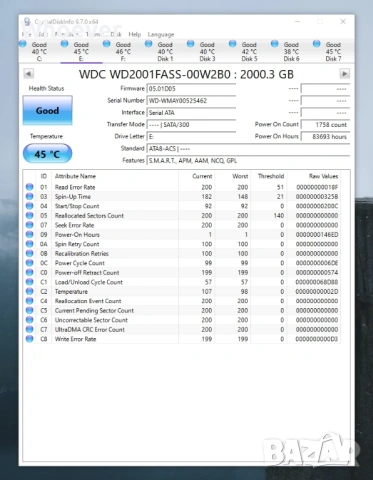The height and width of the screenshot is (480, 373).
Task: Click the Interface field Serial ATA
Action: 191,113
